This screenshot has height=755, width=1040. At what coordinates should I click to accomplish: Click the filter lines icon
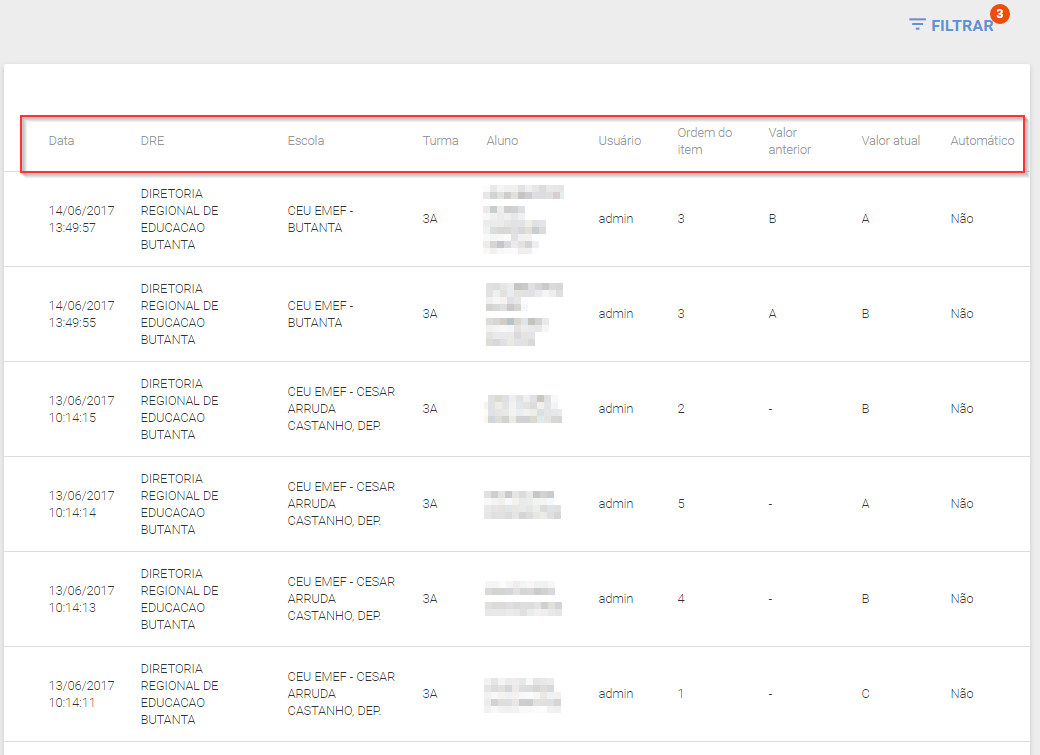tap(917, 25)
